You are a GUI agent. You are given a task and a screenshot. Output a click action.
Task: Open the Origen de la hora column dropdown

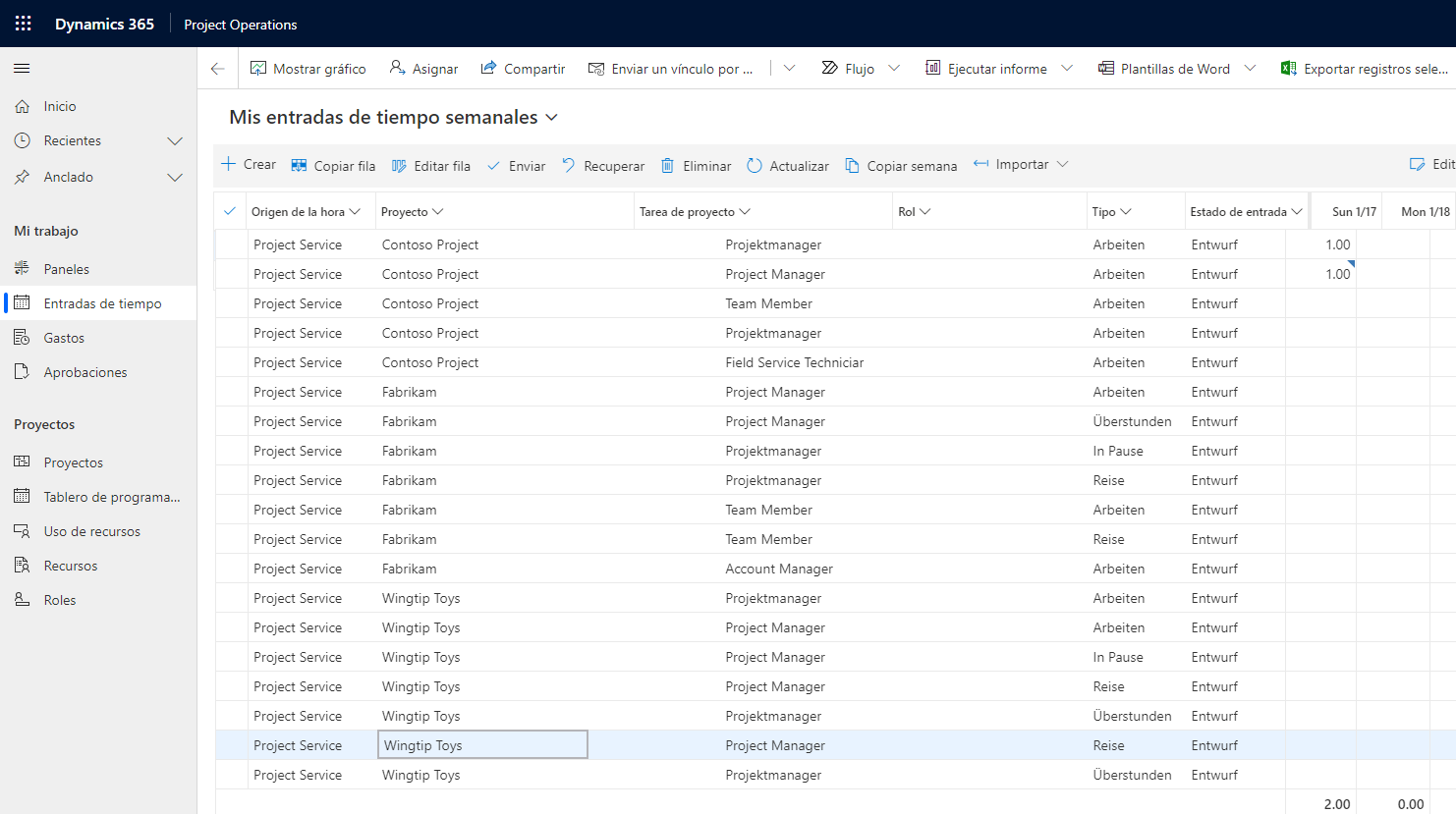pos(355,211)
